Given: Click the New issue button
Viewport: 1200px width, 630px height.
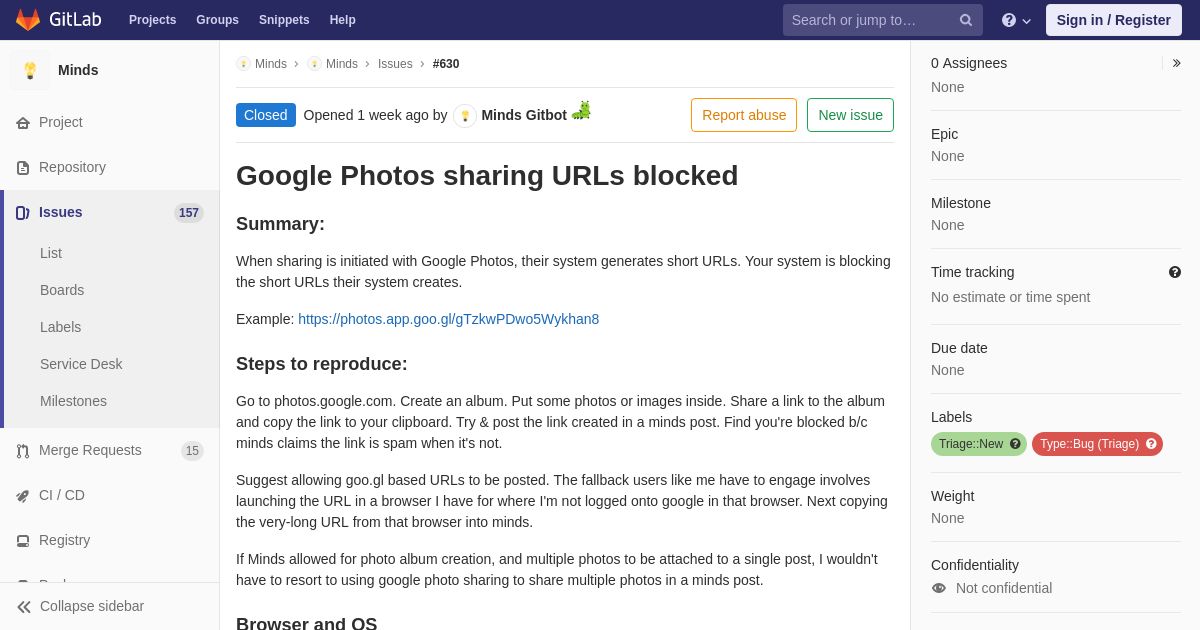Looking at the screenshot, I should tap(850, 115).
